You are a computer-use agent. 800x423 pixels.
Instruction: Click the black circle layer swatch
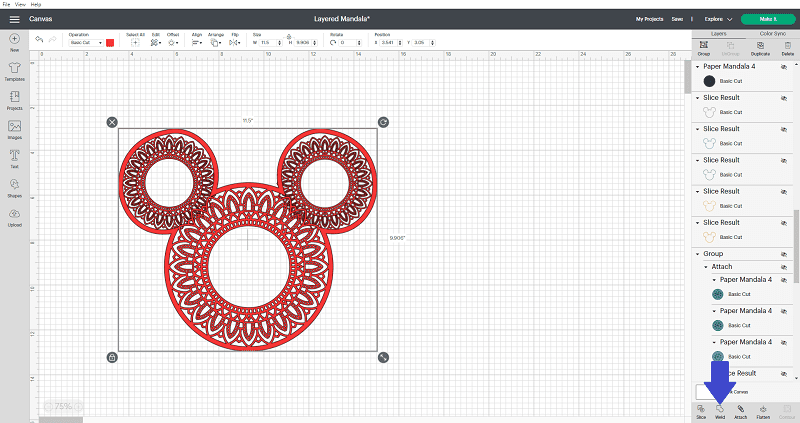(x=709, y=81)
